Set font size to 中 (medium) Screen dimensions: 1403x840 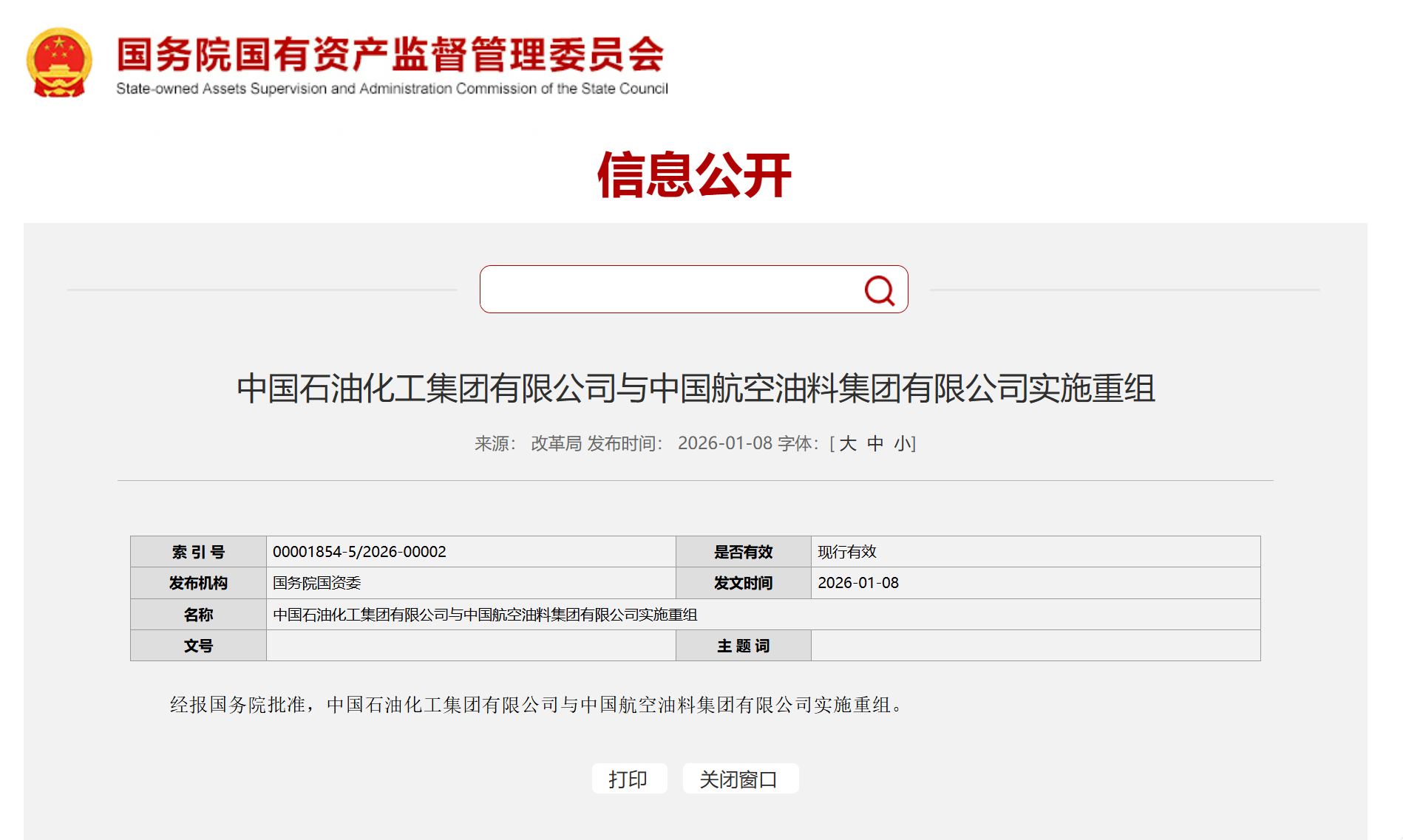click(x=875, y=443)
